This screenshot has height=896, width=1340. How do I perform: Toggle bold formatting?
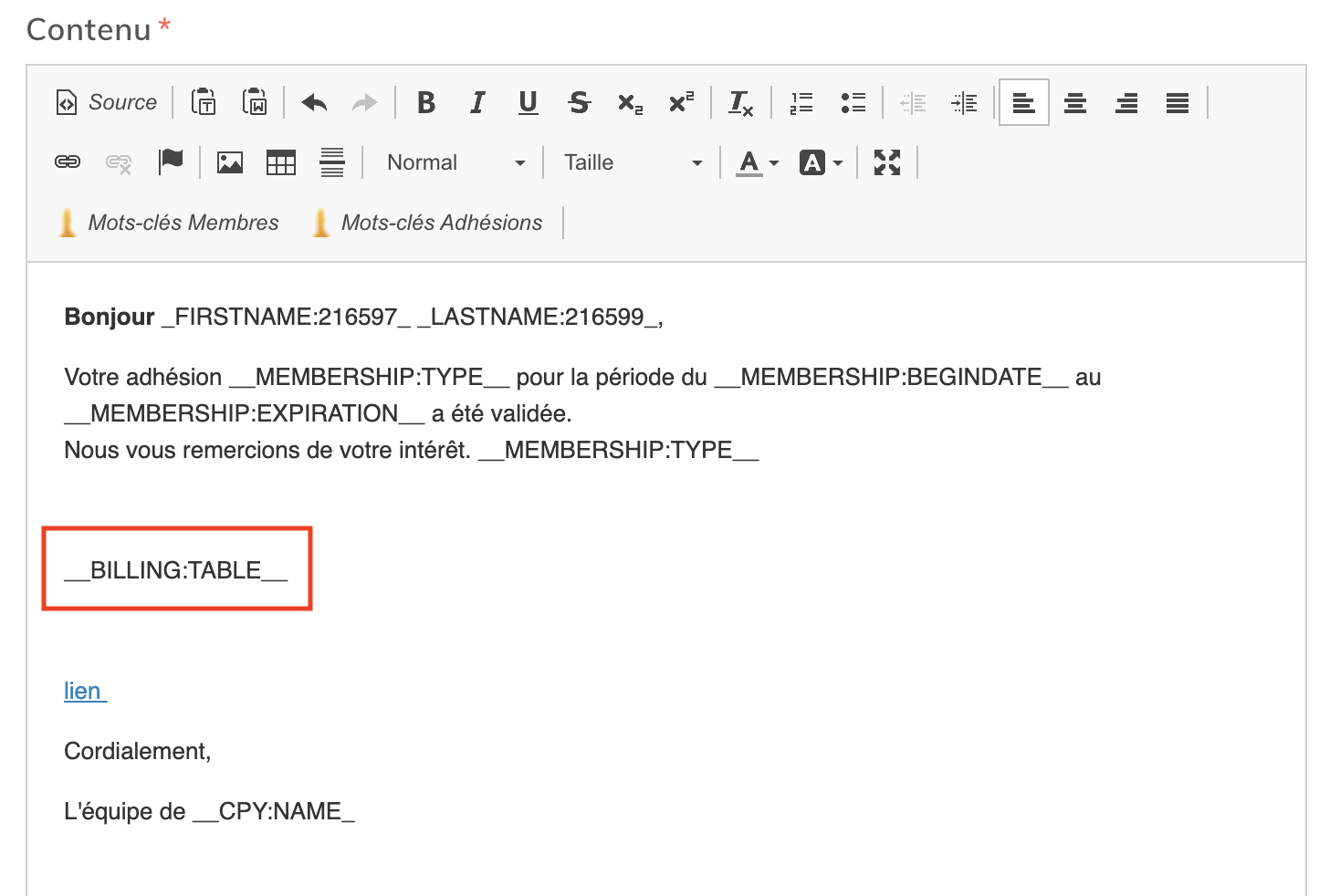(x=425, y=102)
